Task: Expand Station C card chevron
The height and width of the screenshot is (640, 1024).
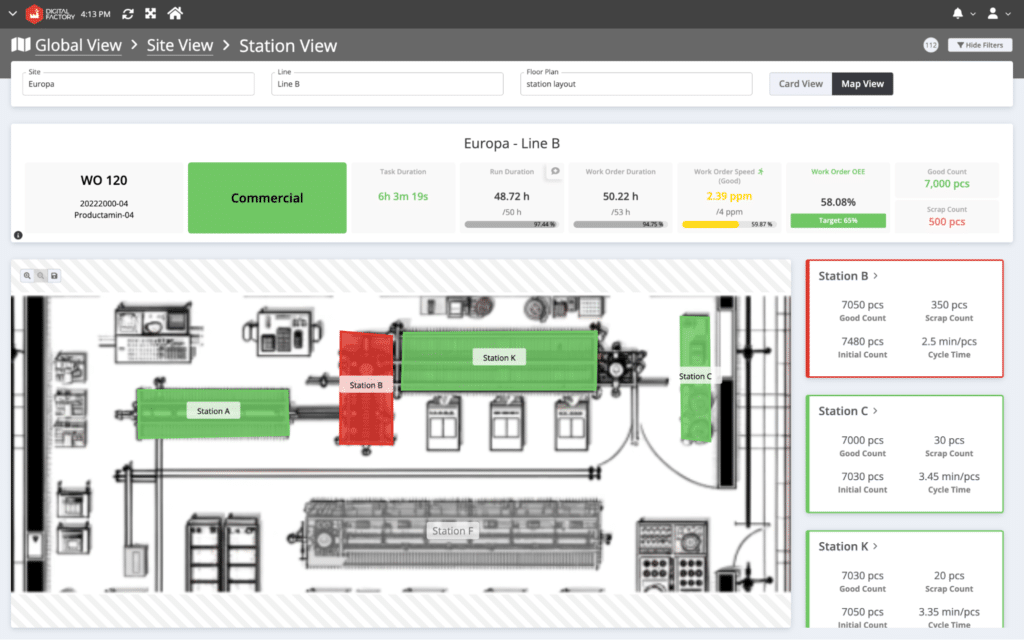Action: (876, 411)
